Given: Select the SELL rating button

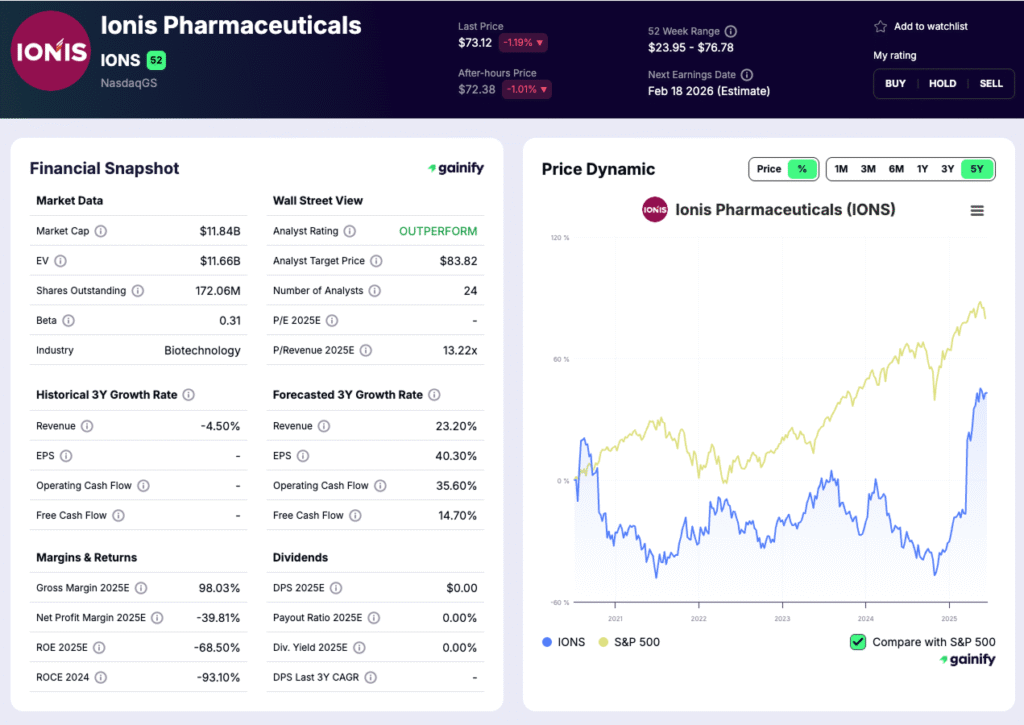Looking at the screenshot, I should [991, 84].
